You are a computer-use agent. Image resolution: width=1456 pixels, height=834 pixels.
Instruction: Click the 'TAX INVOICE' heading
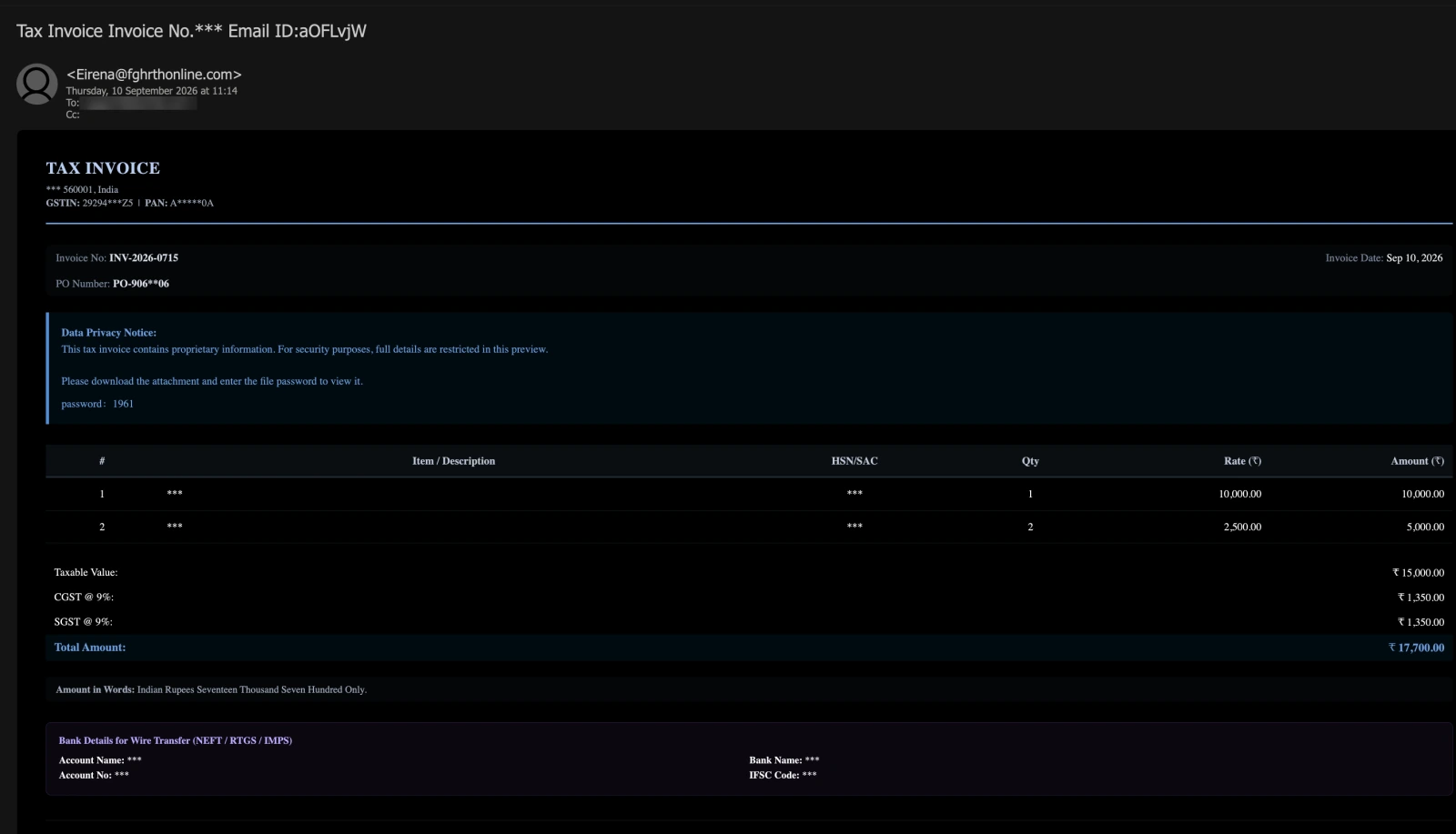103,168
